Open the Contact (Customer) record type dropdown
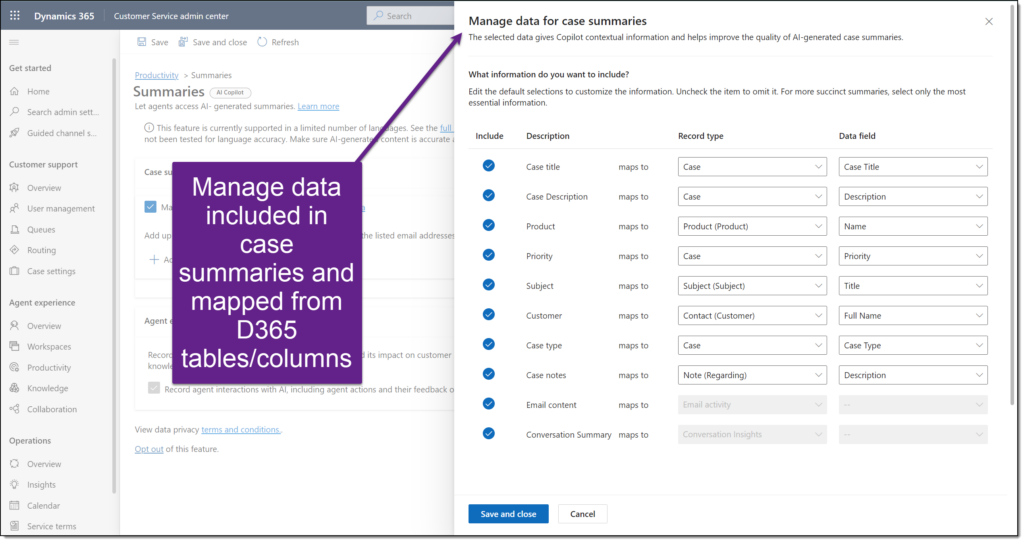Image resolution: width=1024 pixels, height=542 pixels. tap(752, 315)
